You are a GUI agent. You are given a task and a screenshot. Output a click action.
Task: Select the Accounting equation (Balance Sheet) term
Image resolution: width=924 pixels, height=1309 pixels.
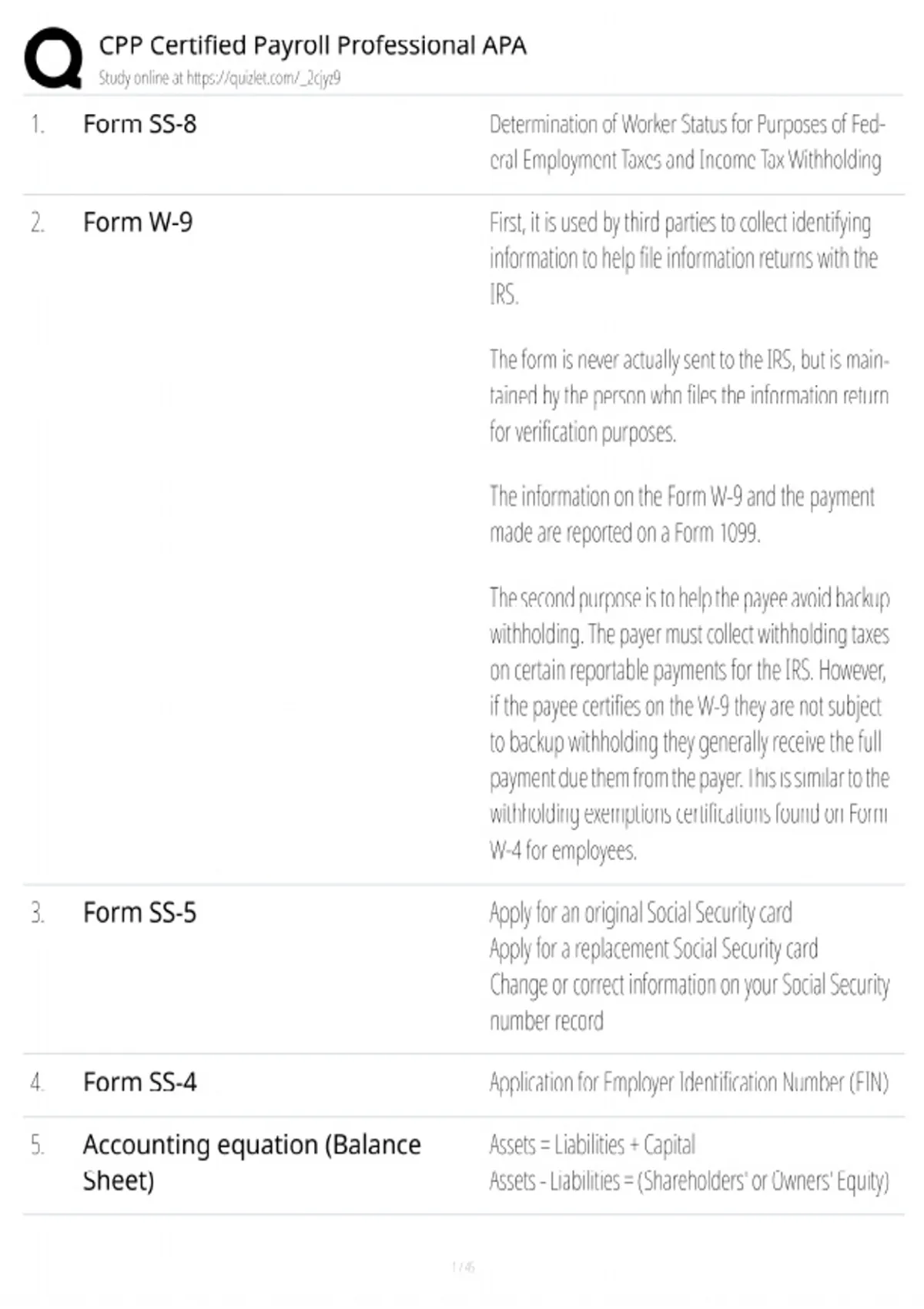252,1163
